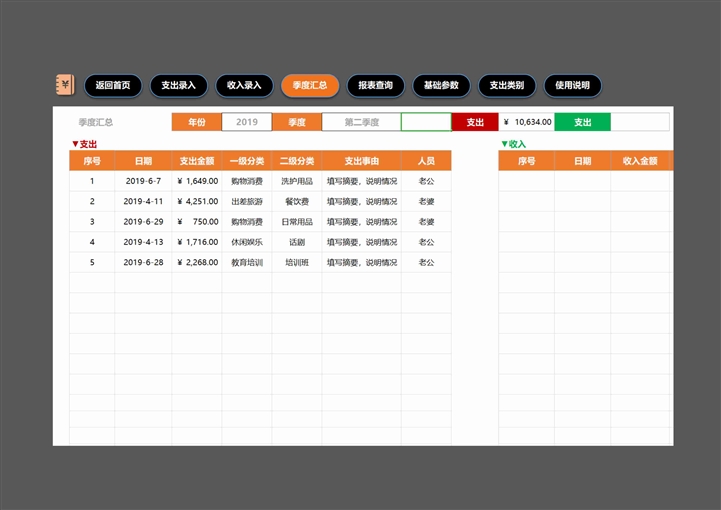The image size is (721, 510).
Task: Collapse the ▼收入 section heading
Action: (x=513, y=144)
